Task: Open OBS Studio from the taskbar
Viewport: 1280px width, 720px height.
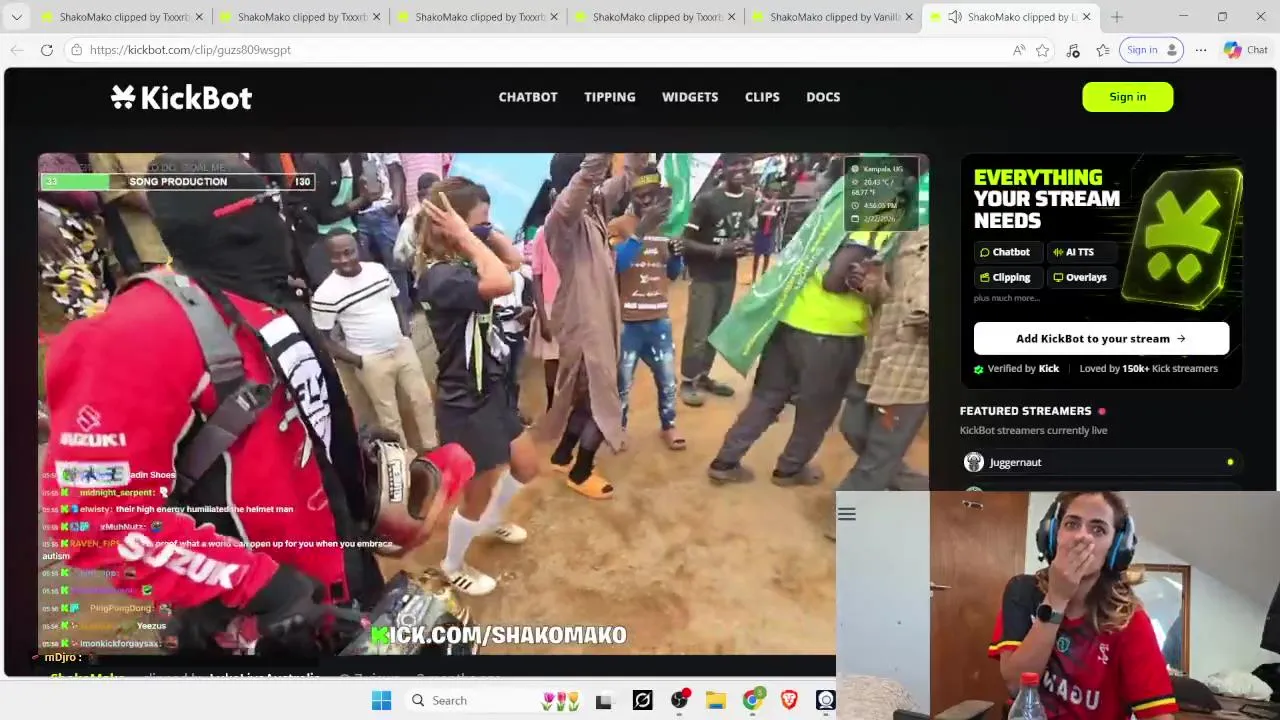Action: tap(679, 700)
